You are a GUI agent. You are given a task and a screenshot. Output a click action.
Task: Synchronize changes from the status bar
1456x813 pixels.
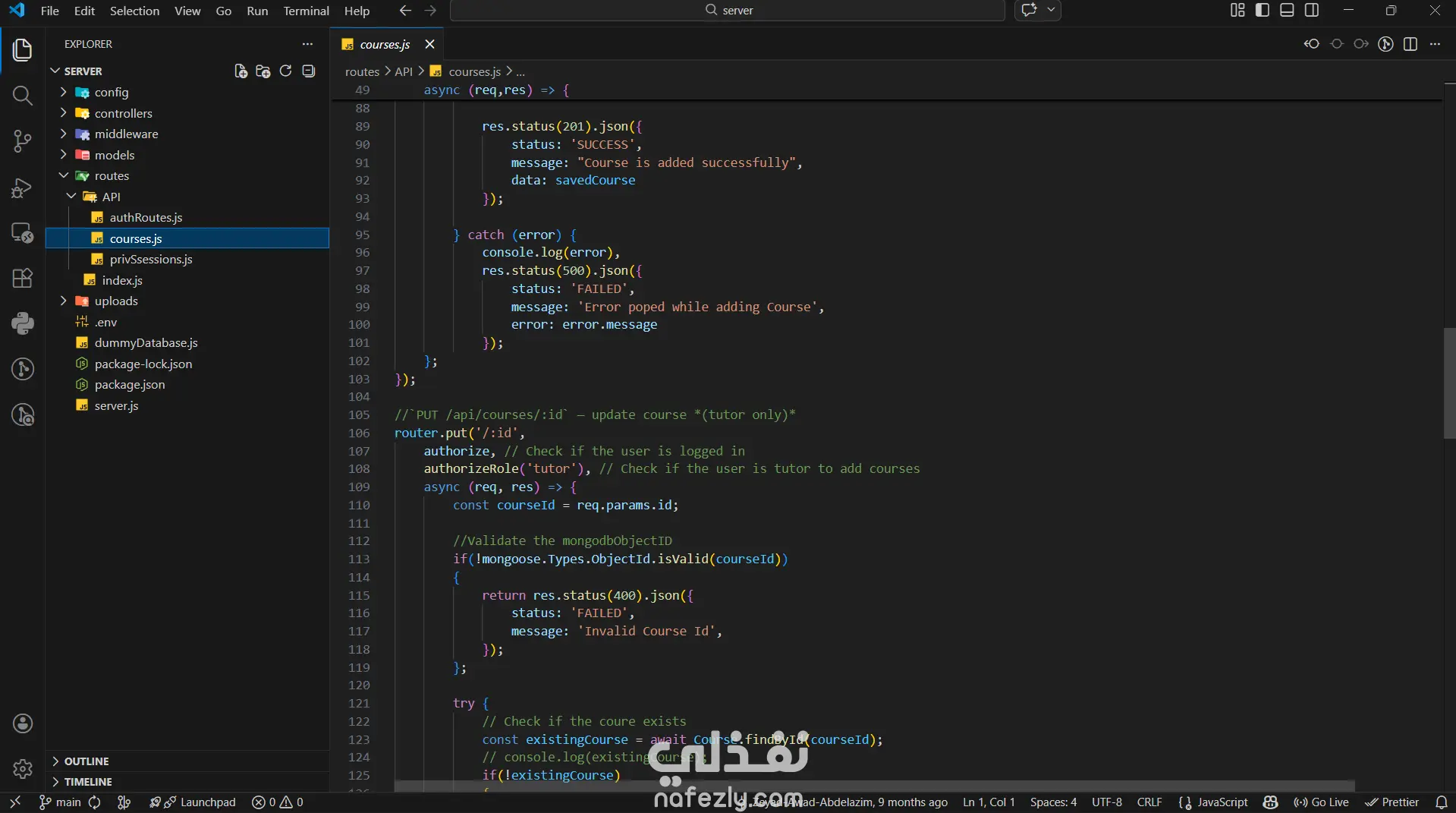tap(95, 802)
